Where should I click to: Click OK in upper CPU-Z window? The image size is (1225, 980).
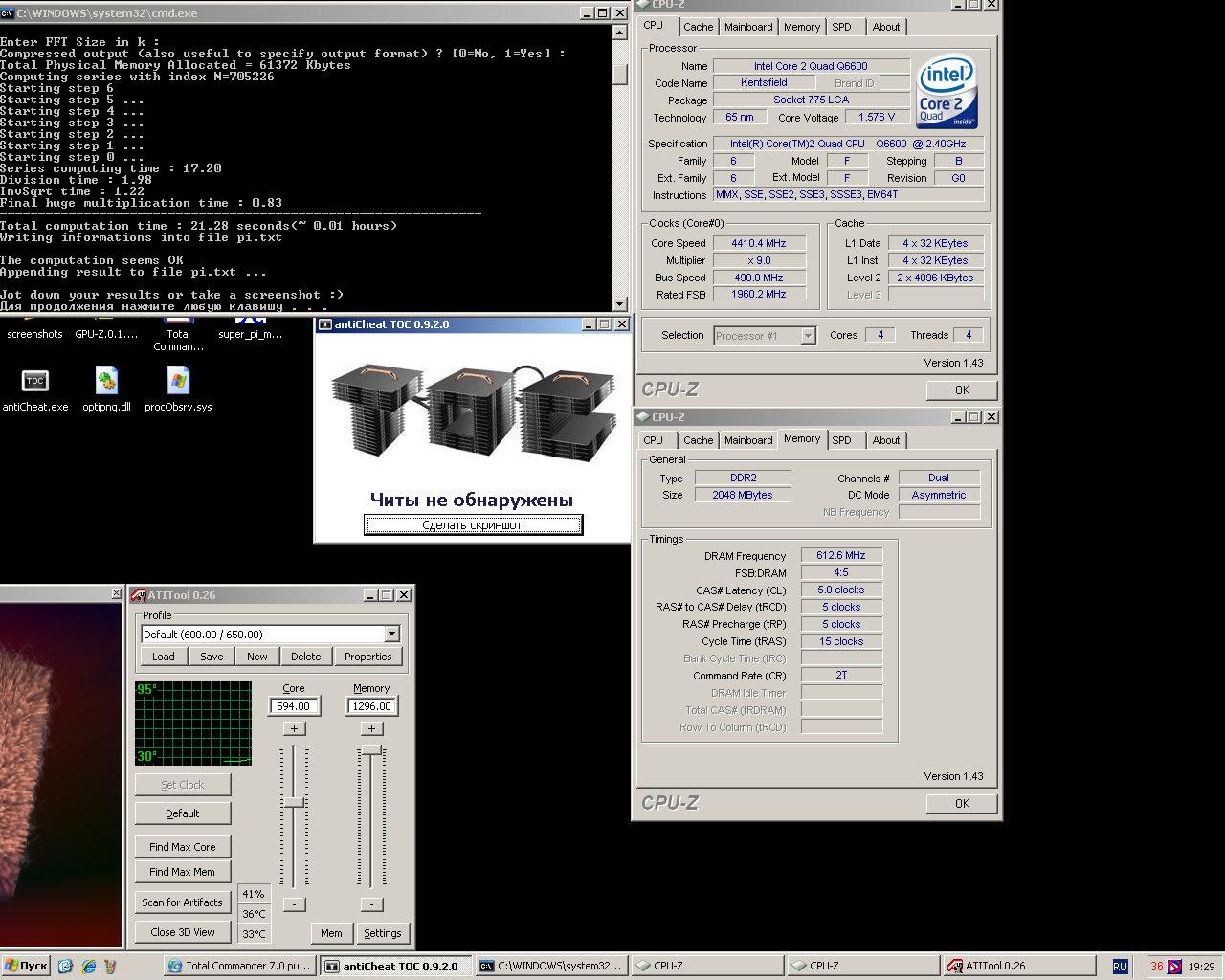click(x=962, y=390)
